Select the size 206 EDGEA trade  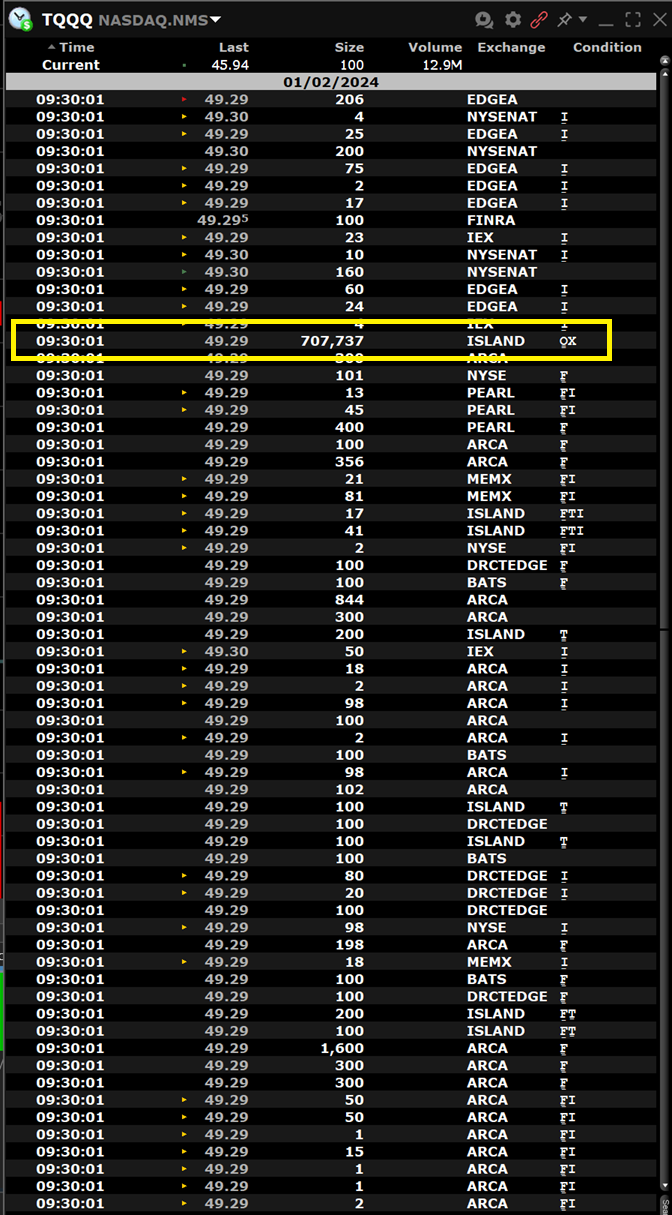click(x=331, y=99)
